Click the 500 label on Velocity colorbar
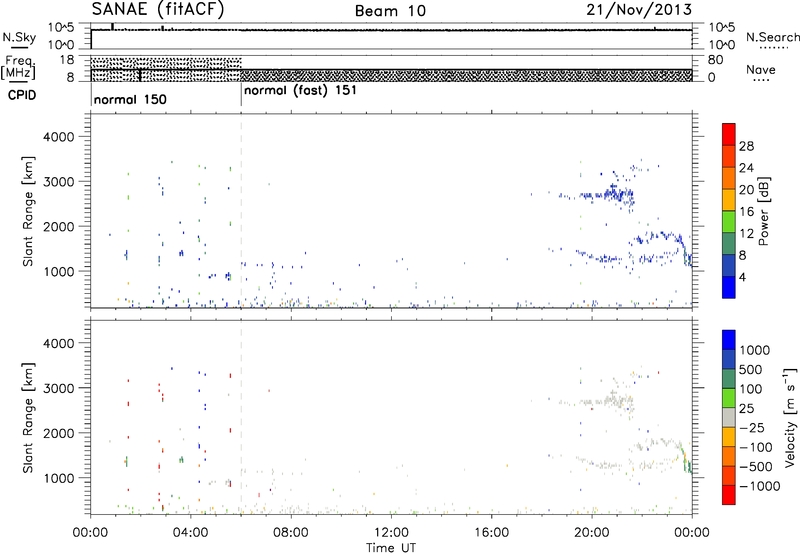Image resolution: width=800 pixels, height=554 pixels. (x=751, y=370)
